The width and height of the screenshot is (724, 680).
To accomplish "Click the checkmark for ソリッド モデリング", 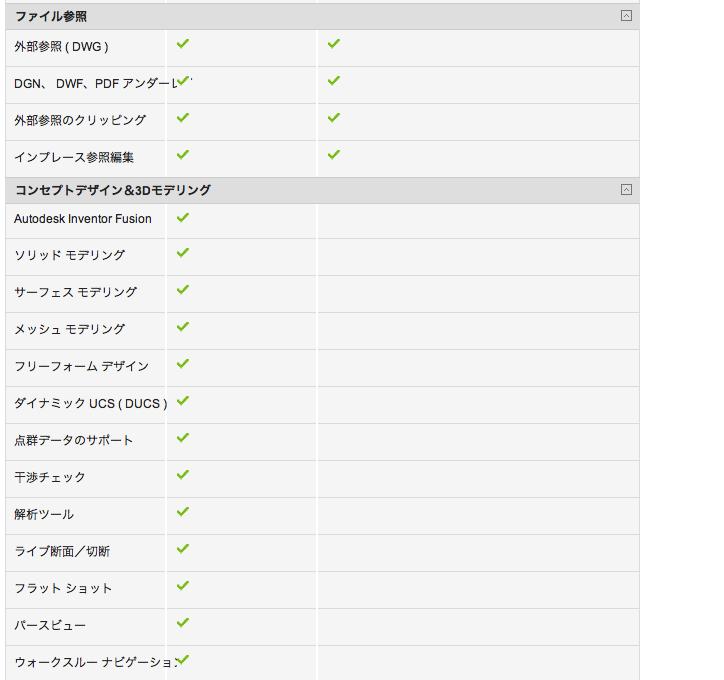I will (x=183, y=253).
